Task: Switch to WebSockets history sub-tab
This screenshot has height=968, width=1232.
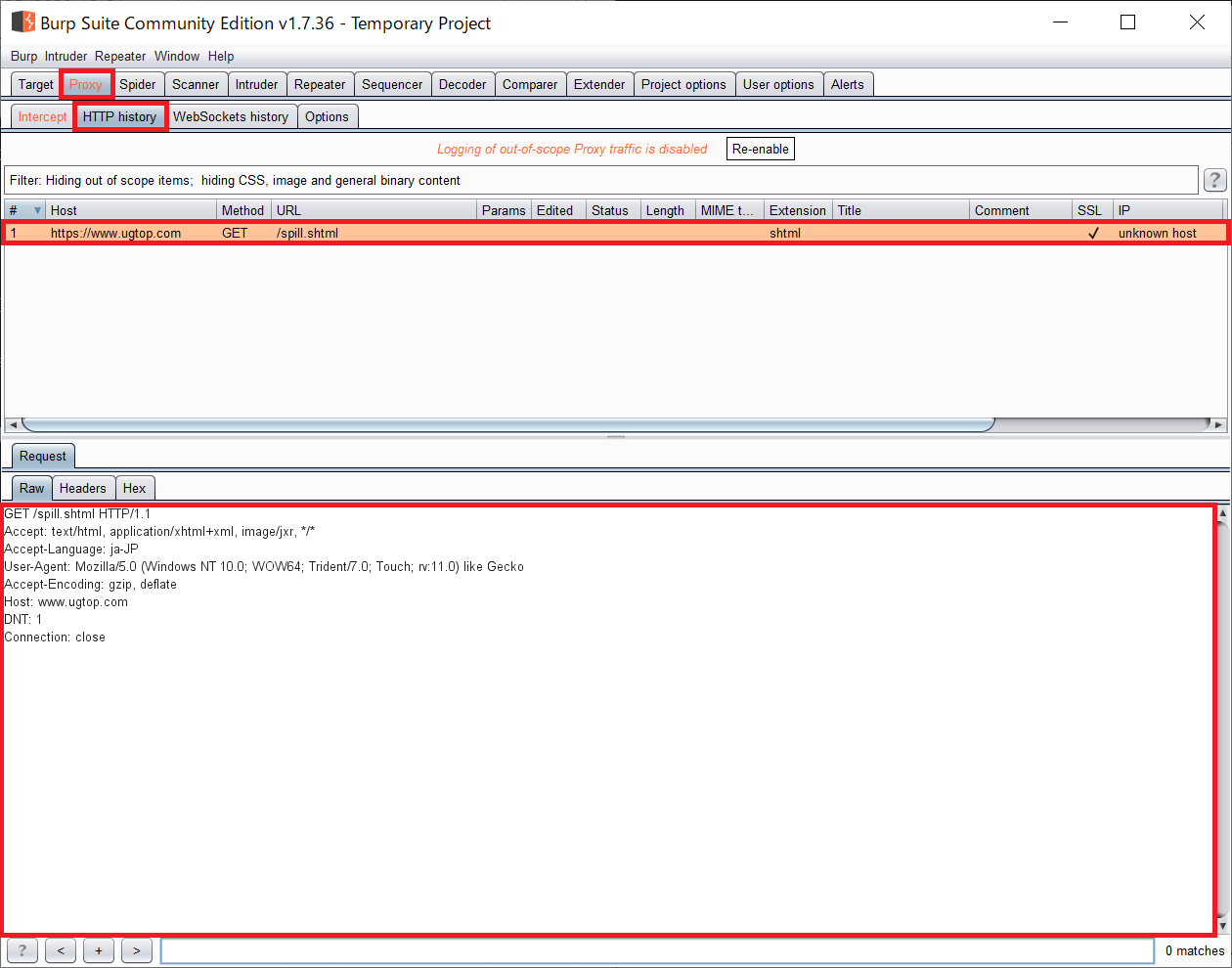Action: point(231,116)
